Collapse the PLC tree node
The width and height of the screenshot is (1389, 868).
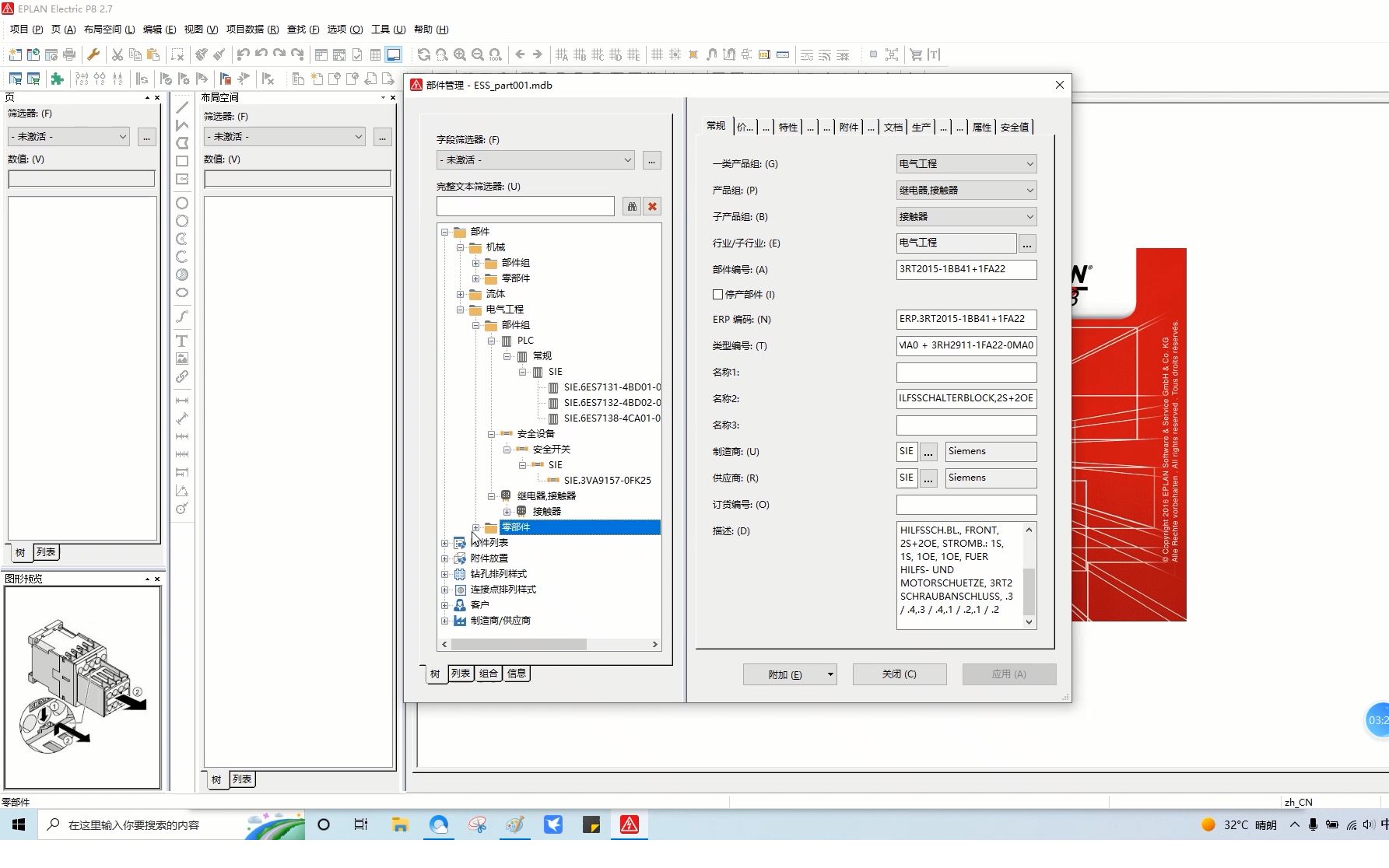[x=491, y=341]
